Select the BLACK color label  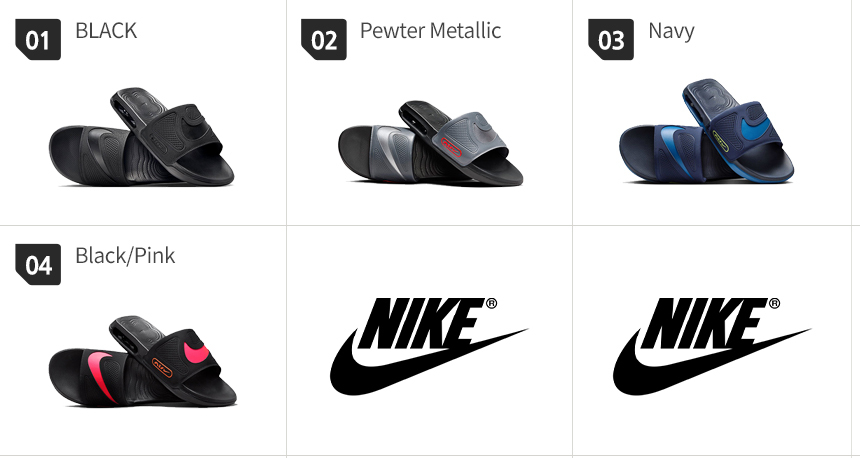(106, 31)
